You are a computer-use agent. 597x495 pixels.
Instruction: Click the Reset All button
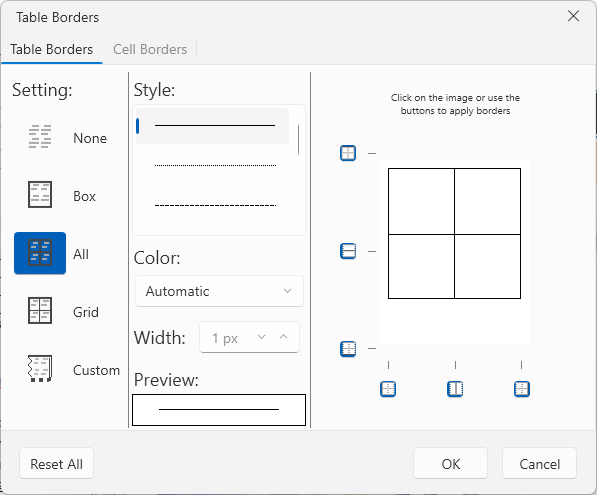56,464
